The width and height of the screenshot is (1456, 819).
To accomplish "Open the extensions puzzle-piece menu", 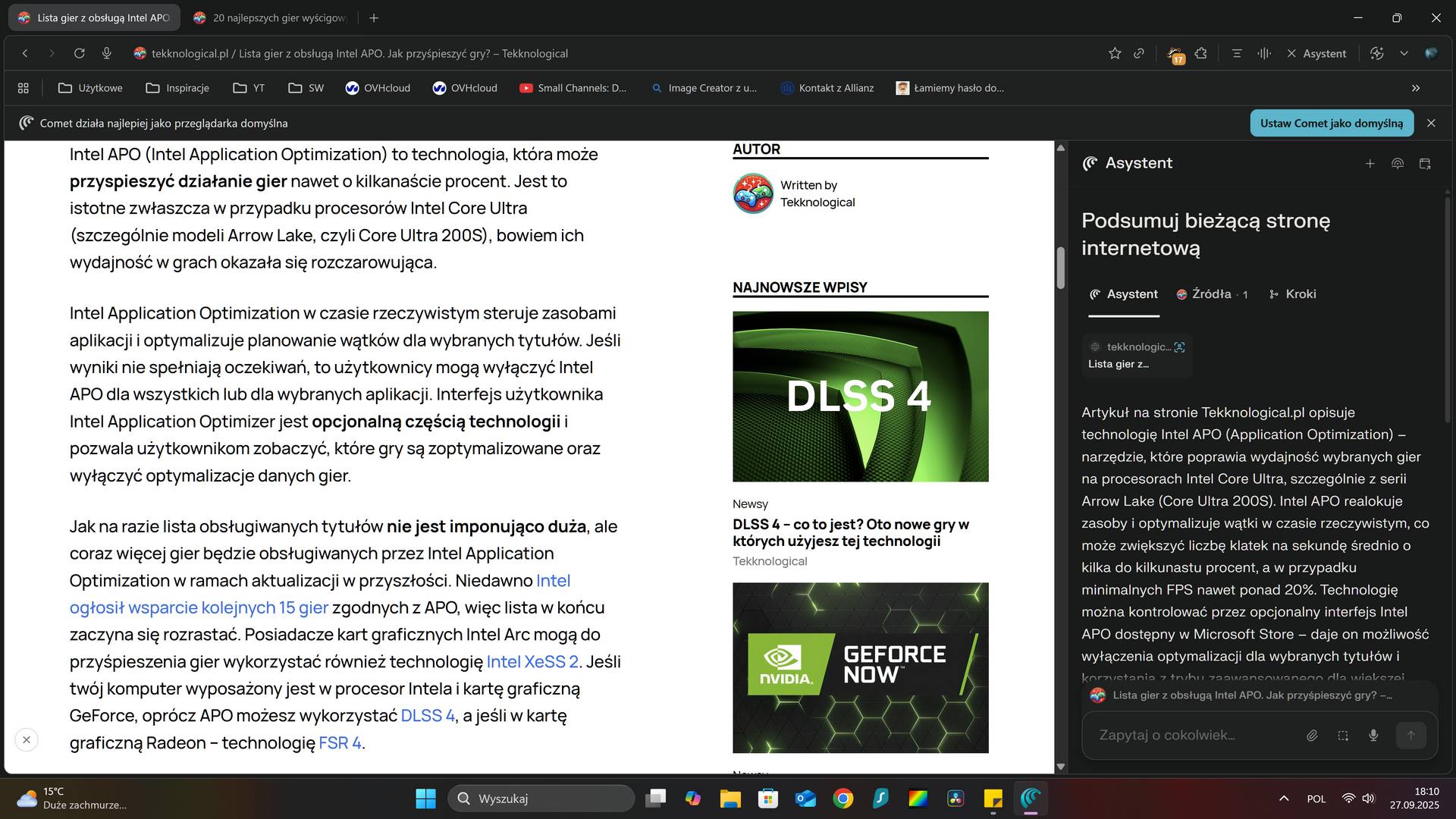I will pos(1200,54).
